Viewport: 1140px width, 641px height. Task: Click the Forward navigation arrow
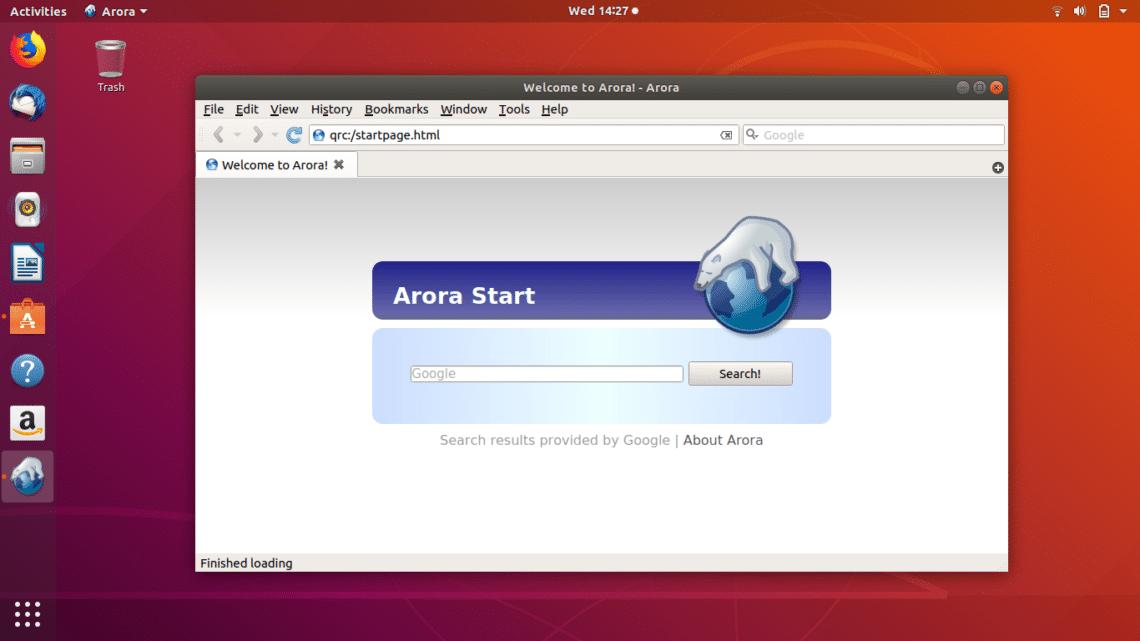tap(257, 134)
